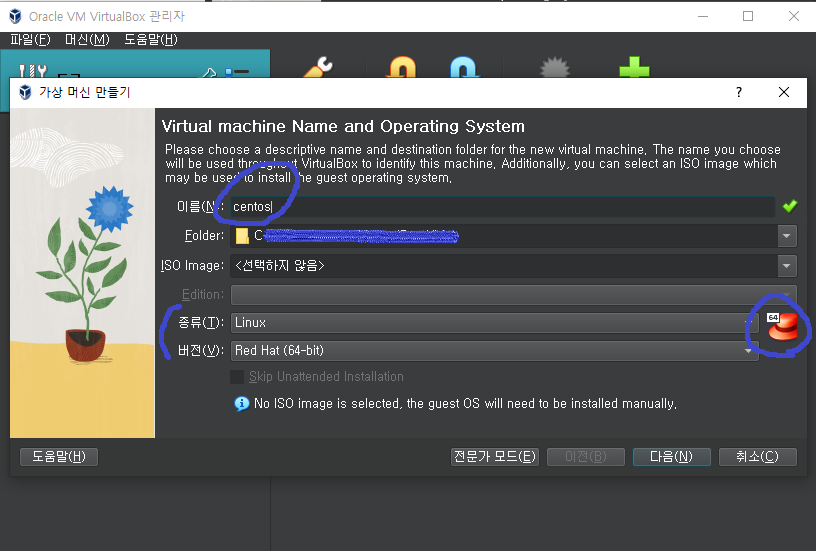Open the 도움말(H) menu in menu bar
The height and width of the screenshot is (551, 816).
pyautogui.click(x=151, y=40)
